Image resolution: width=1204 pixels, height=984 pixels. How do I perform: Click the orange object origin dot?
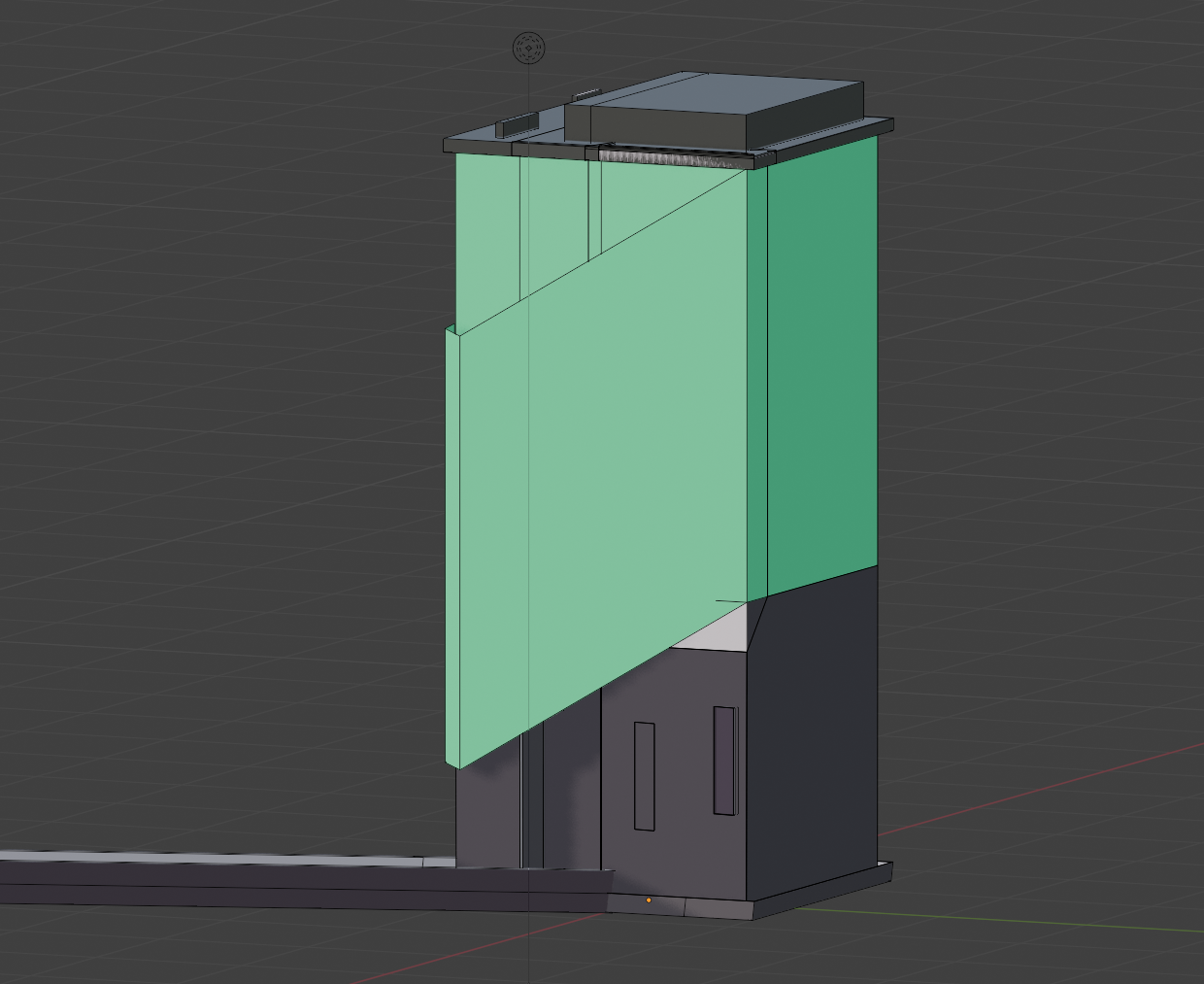(x=649, y=900)
